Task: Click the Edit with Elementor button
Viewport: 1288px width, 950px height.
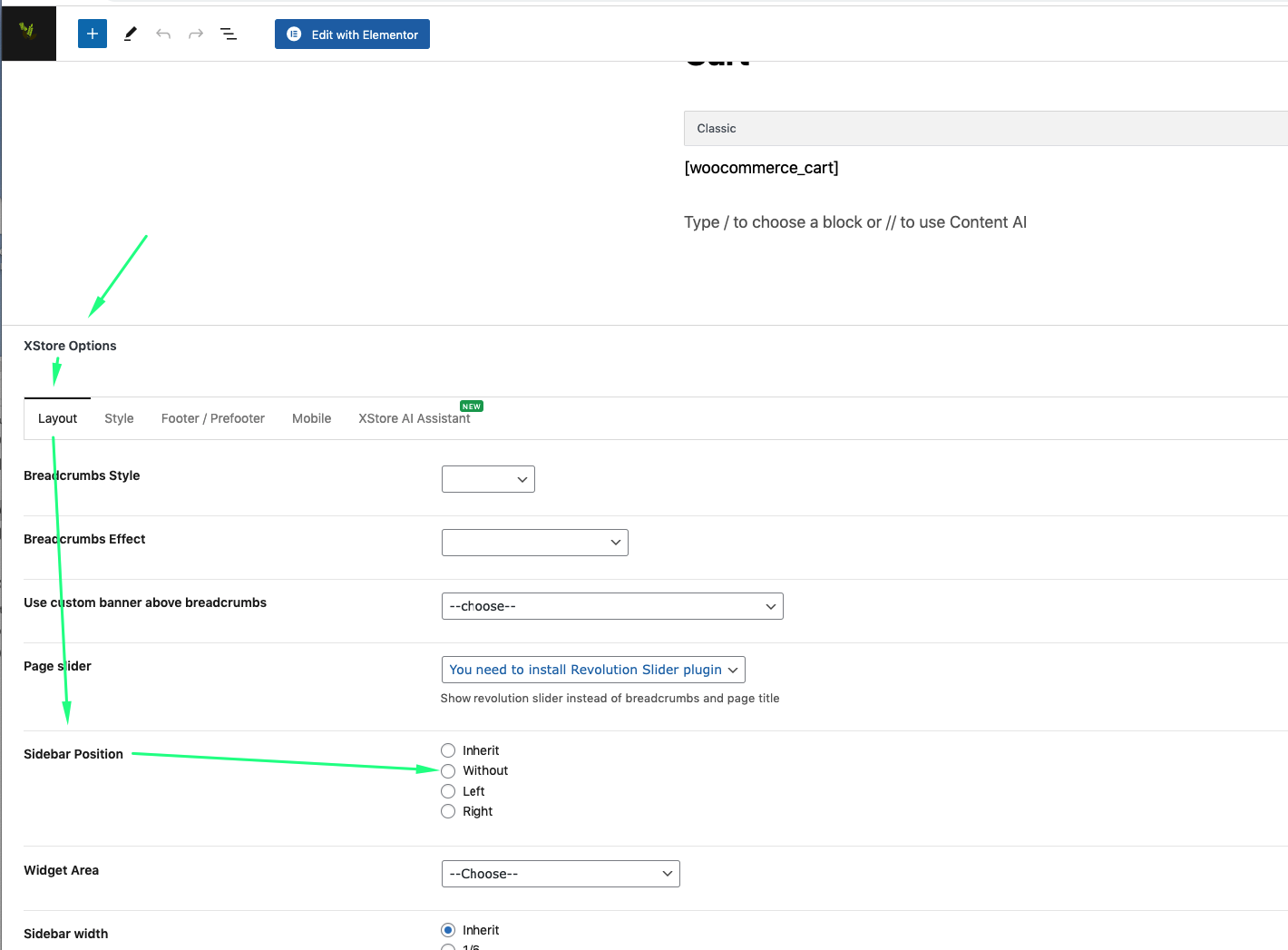Action: (352, 34)
